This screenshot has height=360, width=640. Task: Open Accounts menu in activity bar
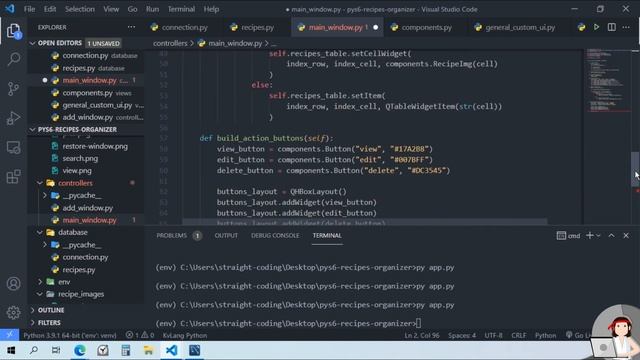tap(13, 283)
